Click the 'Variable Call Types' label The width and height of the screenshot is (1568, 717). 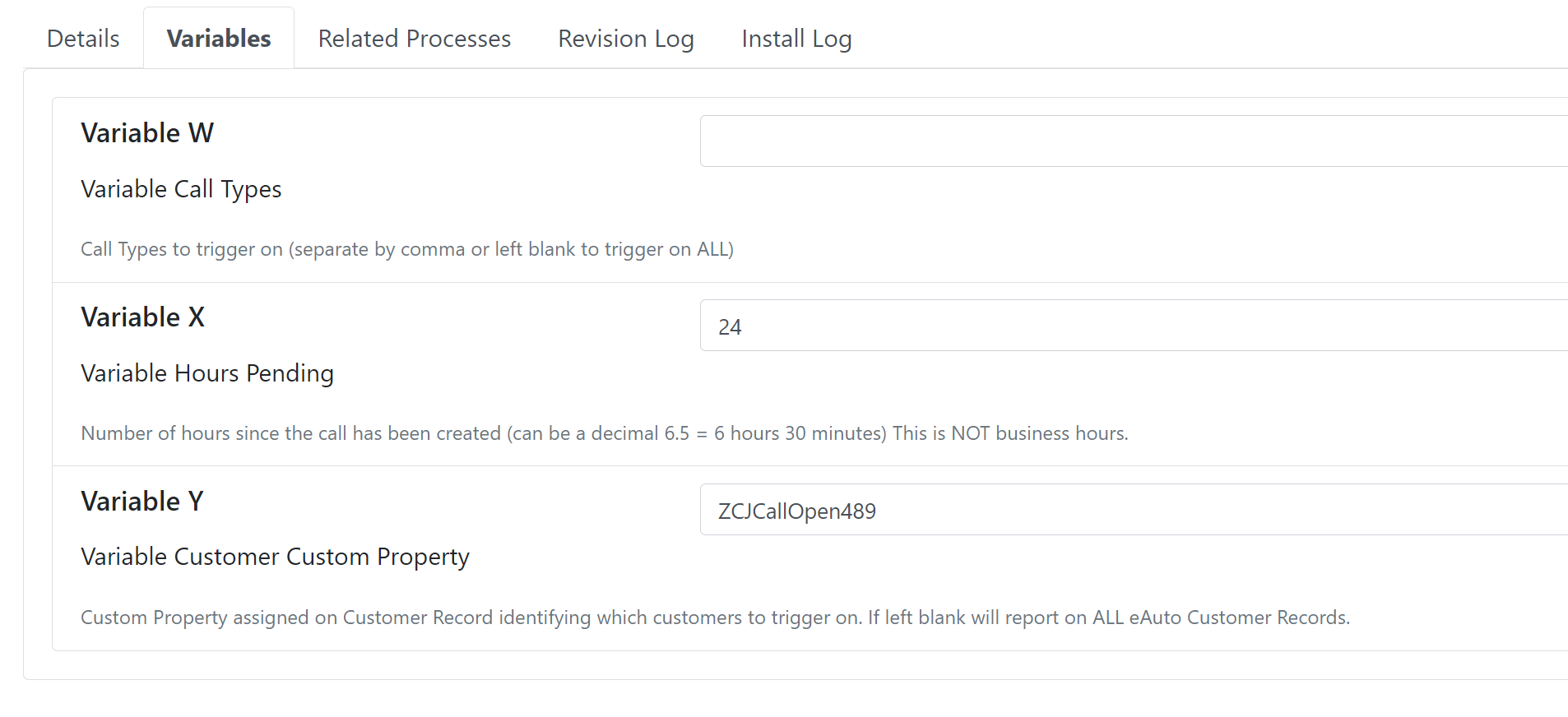(x=181, y=189)
